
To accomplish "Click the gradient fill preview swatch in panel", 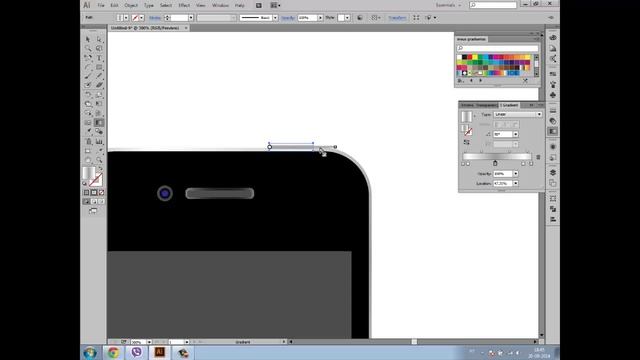I will click(466, 116).
